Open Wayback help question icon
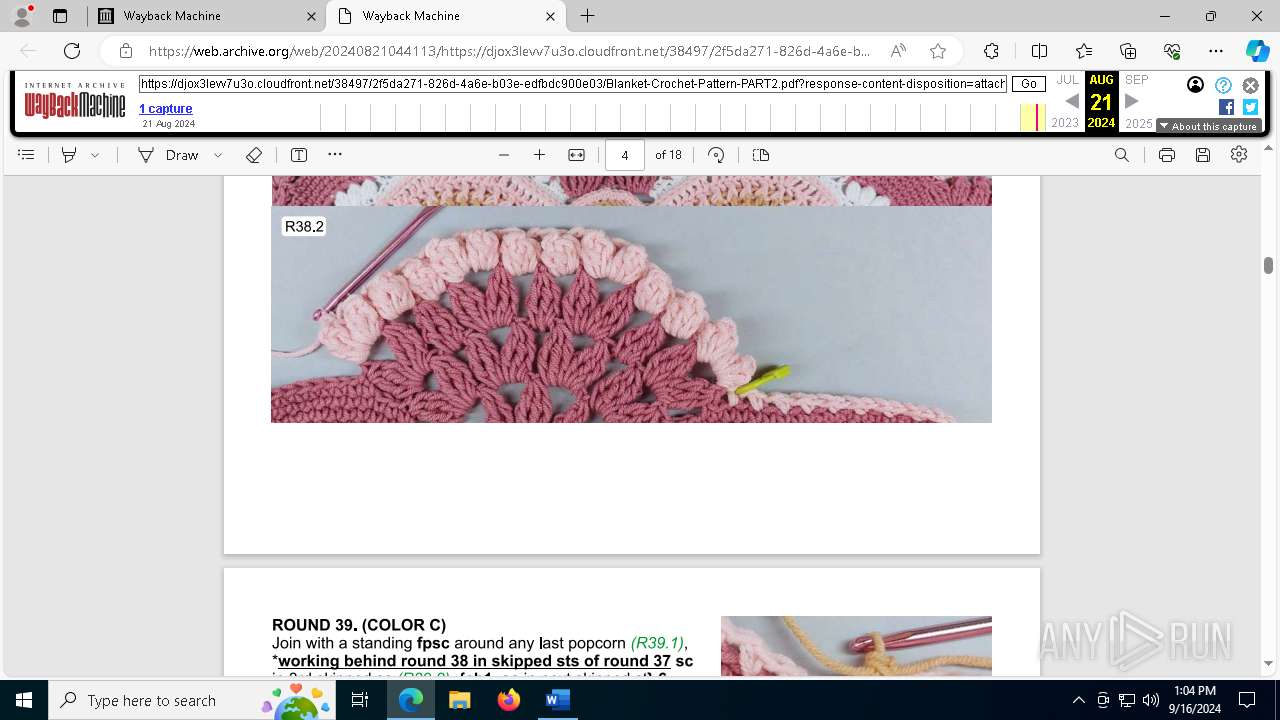The height and width of the screenshot is (720, 1280). coord(1223,85)
